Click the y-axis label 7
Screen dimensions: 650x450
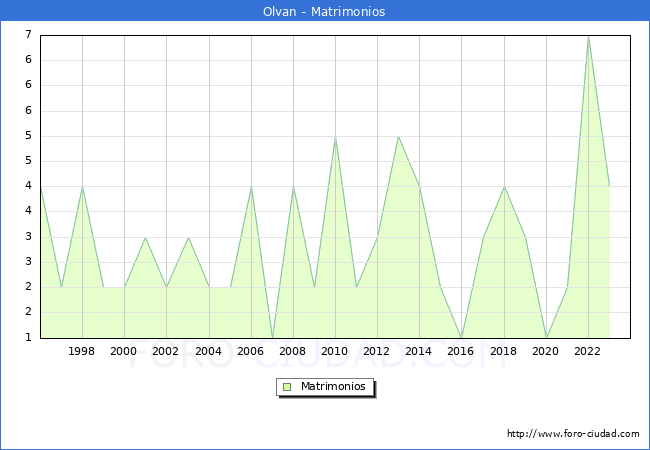[28, 35]
